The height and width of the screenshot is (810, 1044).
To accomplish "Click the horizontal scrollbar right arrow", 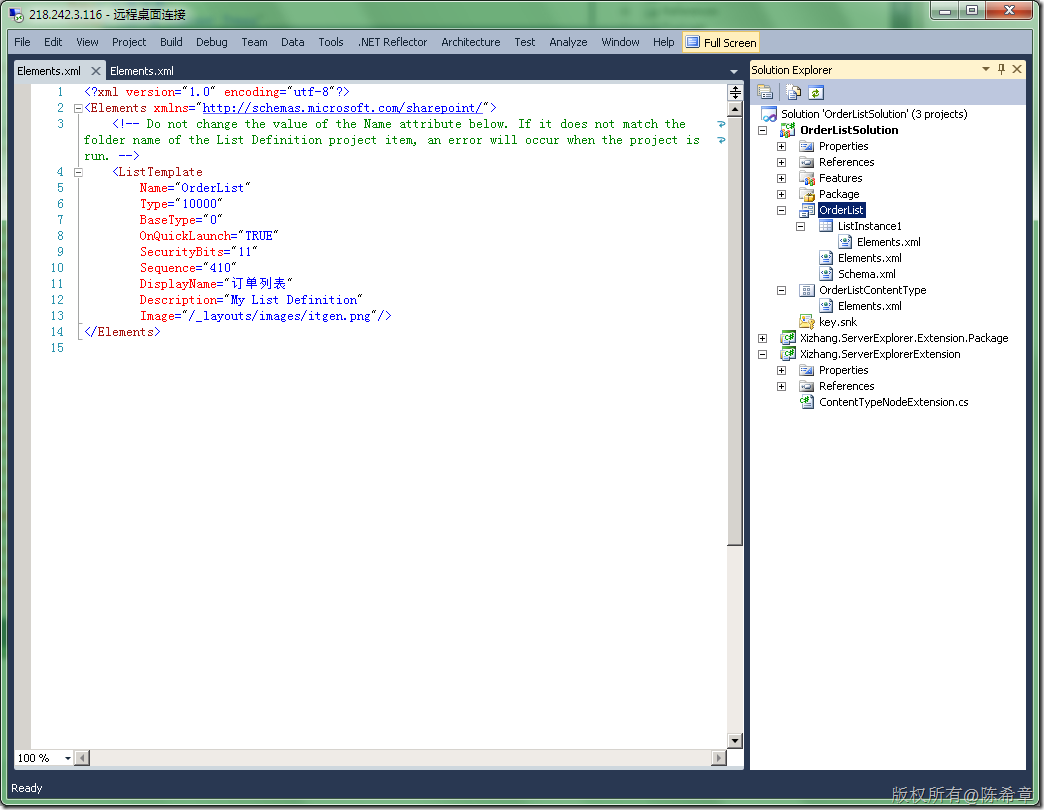I will pos(718,758).
